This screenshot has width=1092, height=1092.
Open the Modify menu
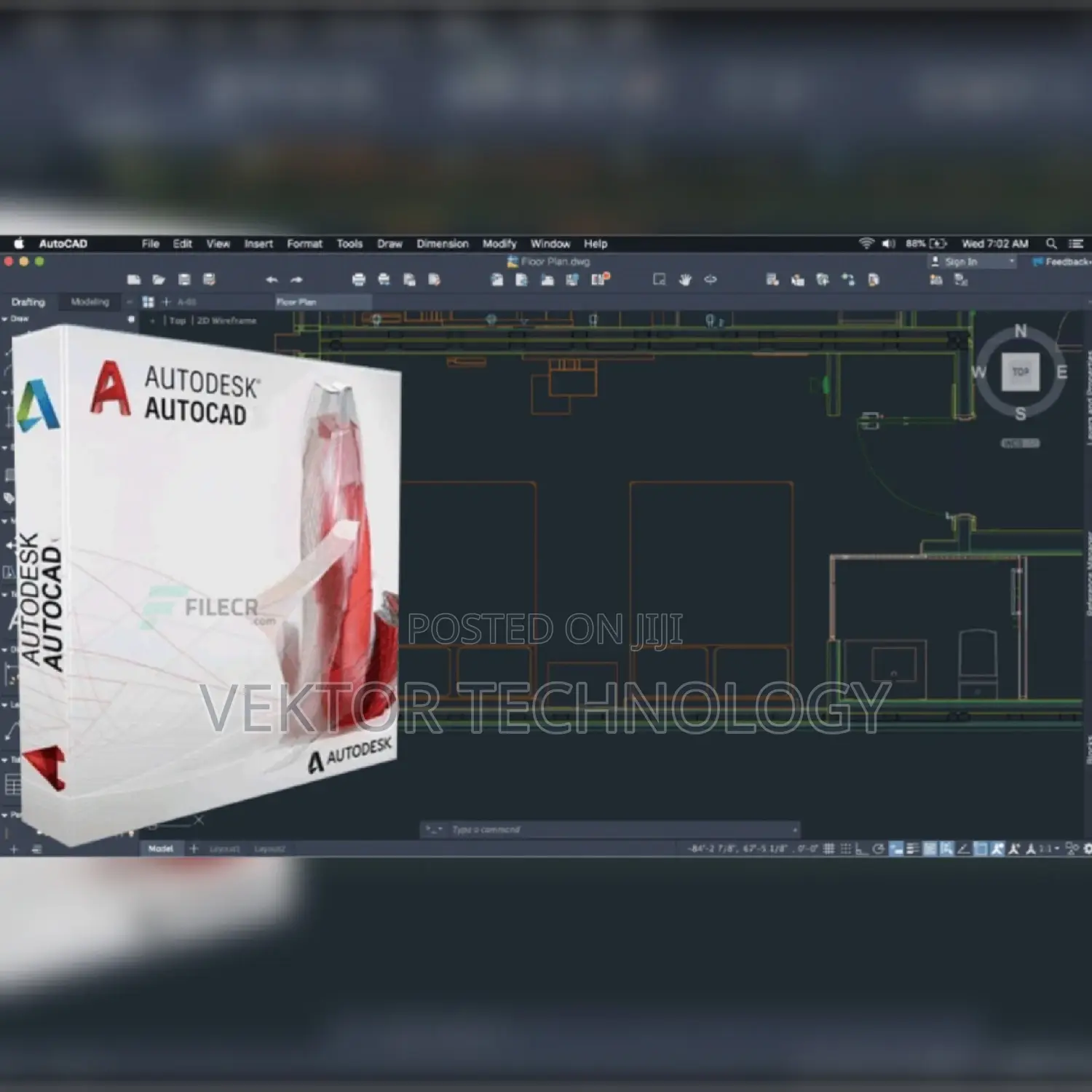click(x=499, y=244)
